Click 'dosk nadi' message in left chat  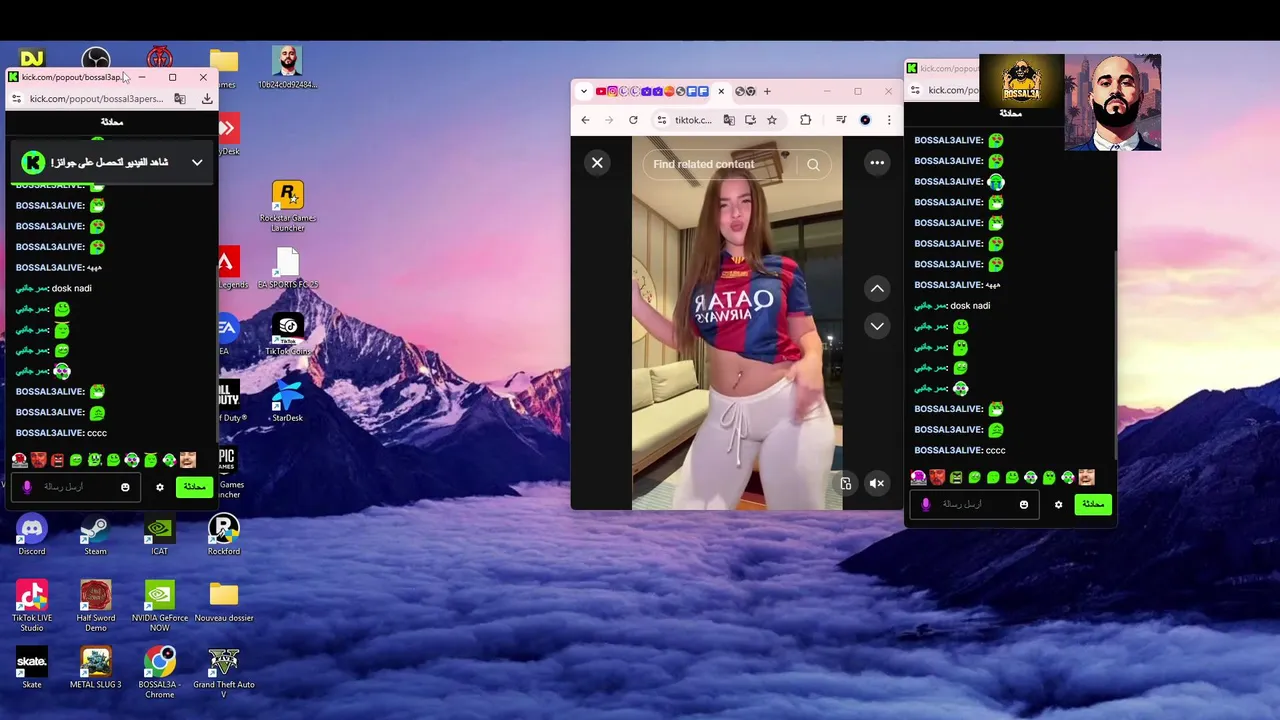coord(72,288)
